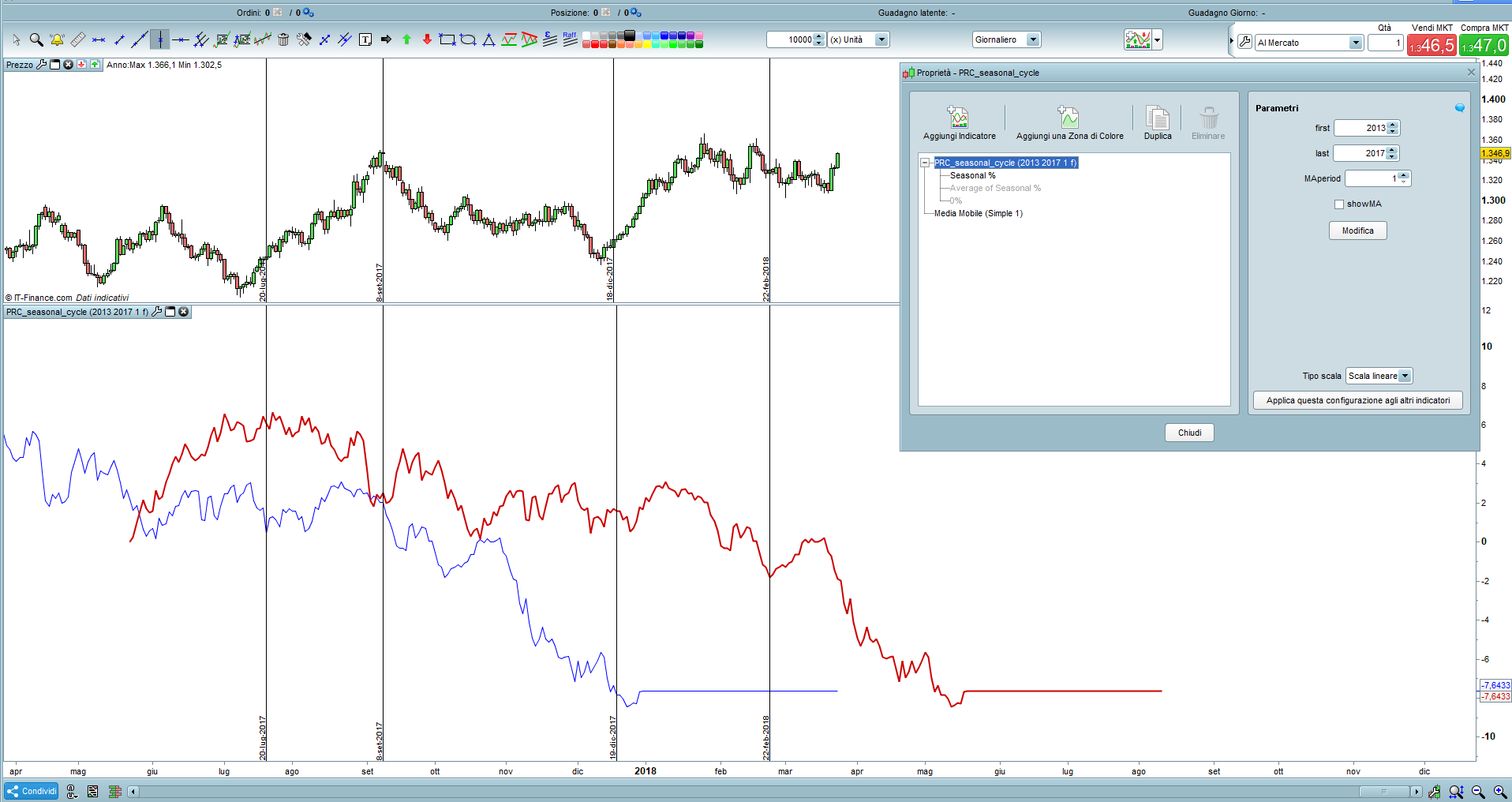This screenshot has height=802, width=1512.
Task: Open the chart indicators icon in toolbar
Action: tap(1138, 39)
